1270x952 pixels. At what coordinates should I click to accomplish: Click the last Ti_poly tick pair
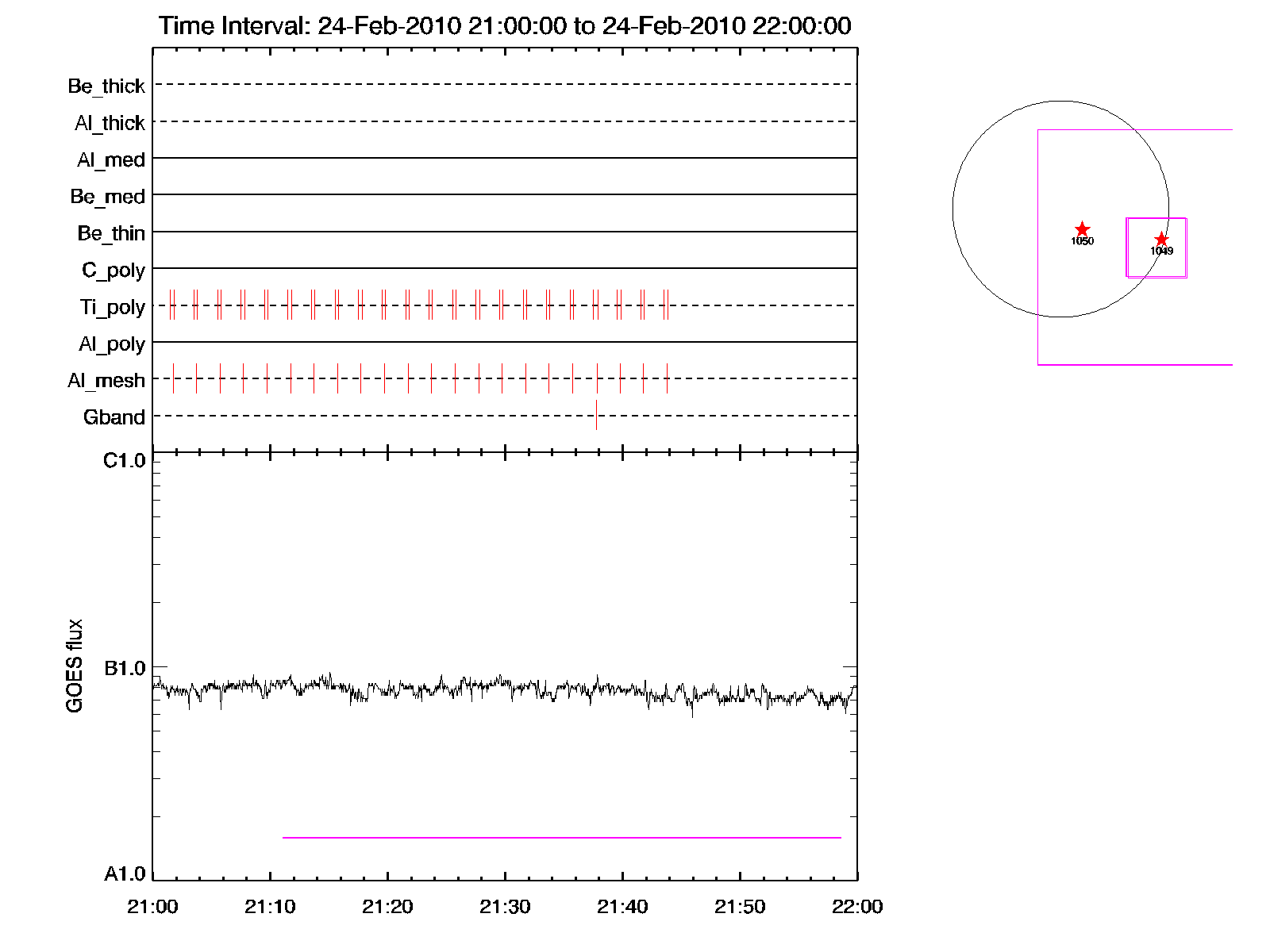click(x=666, y=305)
